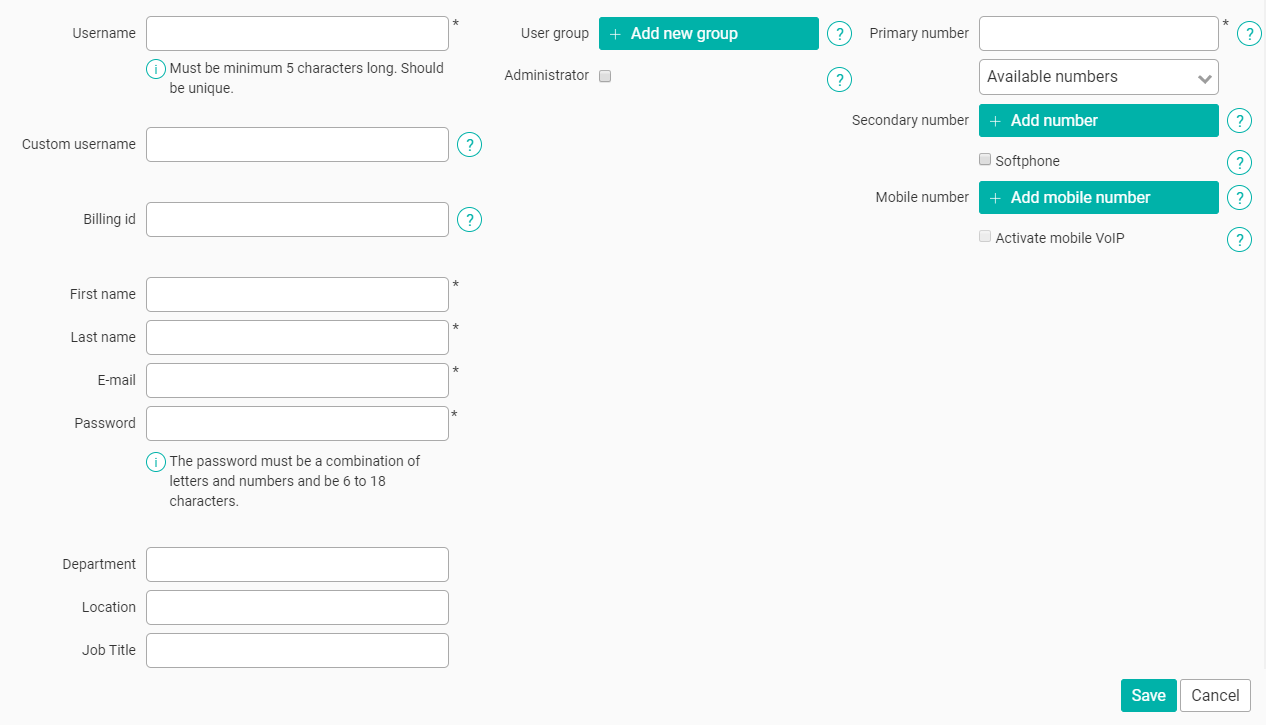Click help icon beside Billing id field
The image size is (1266, 725).
tap(469, 220)
